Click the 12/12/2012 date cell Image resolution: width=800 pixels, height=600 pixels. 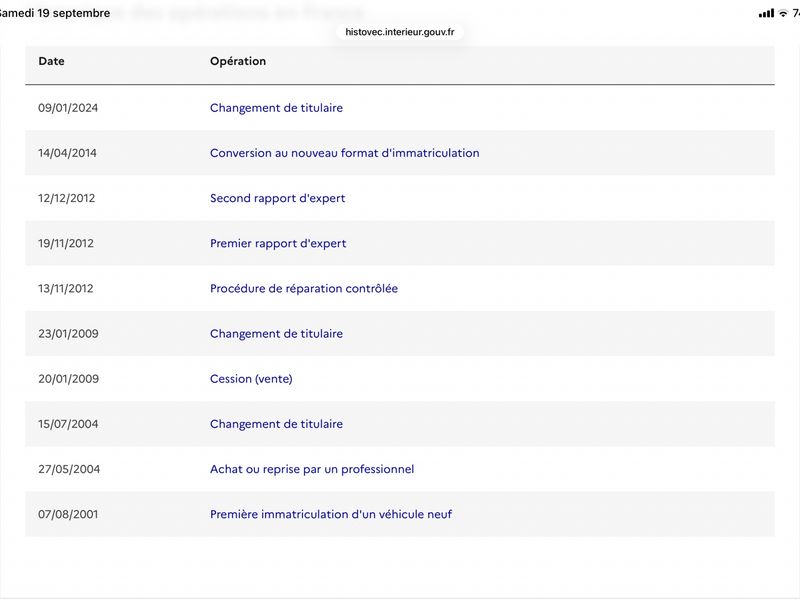click(66, 198)
